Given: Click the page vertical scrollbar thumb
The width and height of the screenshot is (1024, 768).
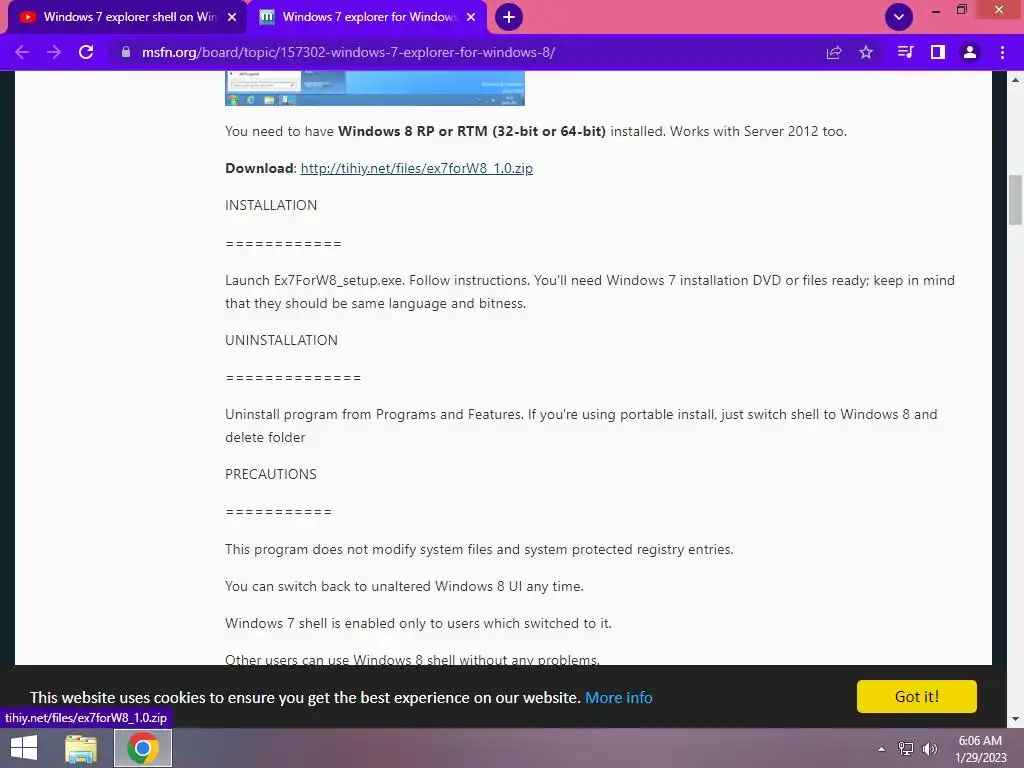Looking at the screenshot, I should coord(1016,200).
